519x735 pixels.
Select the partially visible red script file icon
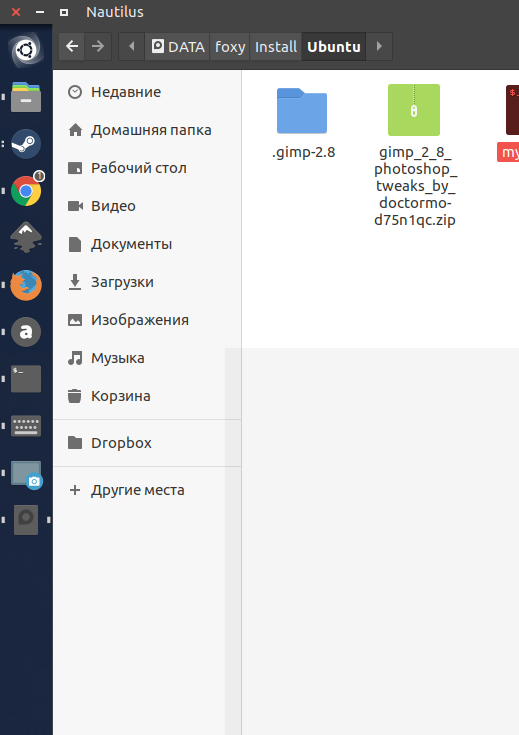pos(512,110)
